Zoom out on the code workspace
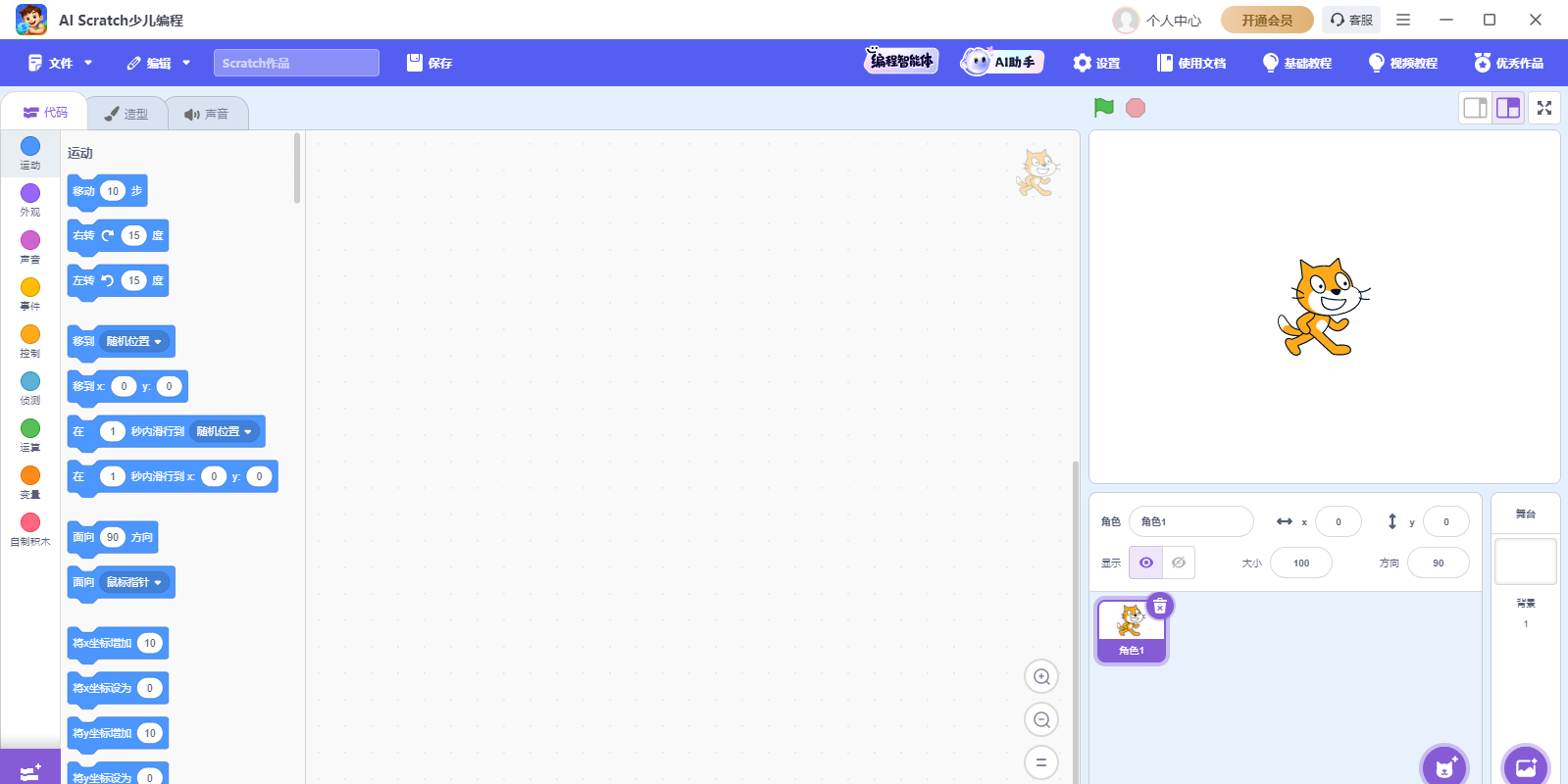The image size is (1568, 784). pos(1041,720)
